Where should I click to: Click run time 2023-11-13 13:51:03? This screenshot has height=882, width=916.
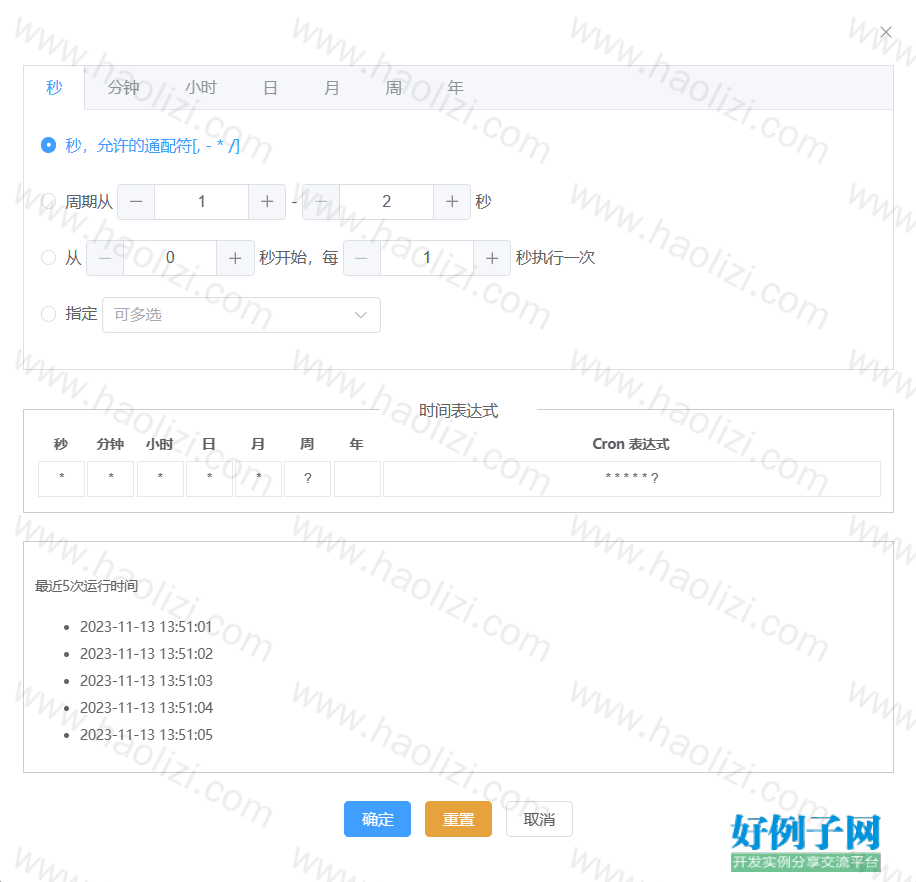coord(146,680)
